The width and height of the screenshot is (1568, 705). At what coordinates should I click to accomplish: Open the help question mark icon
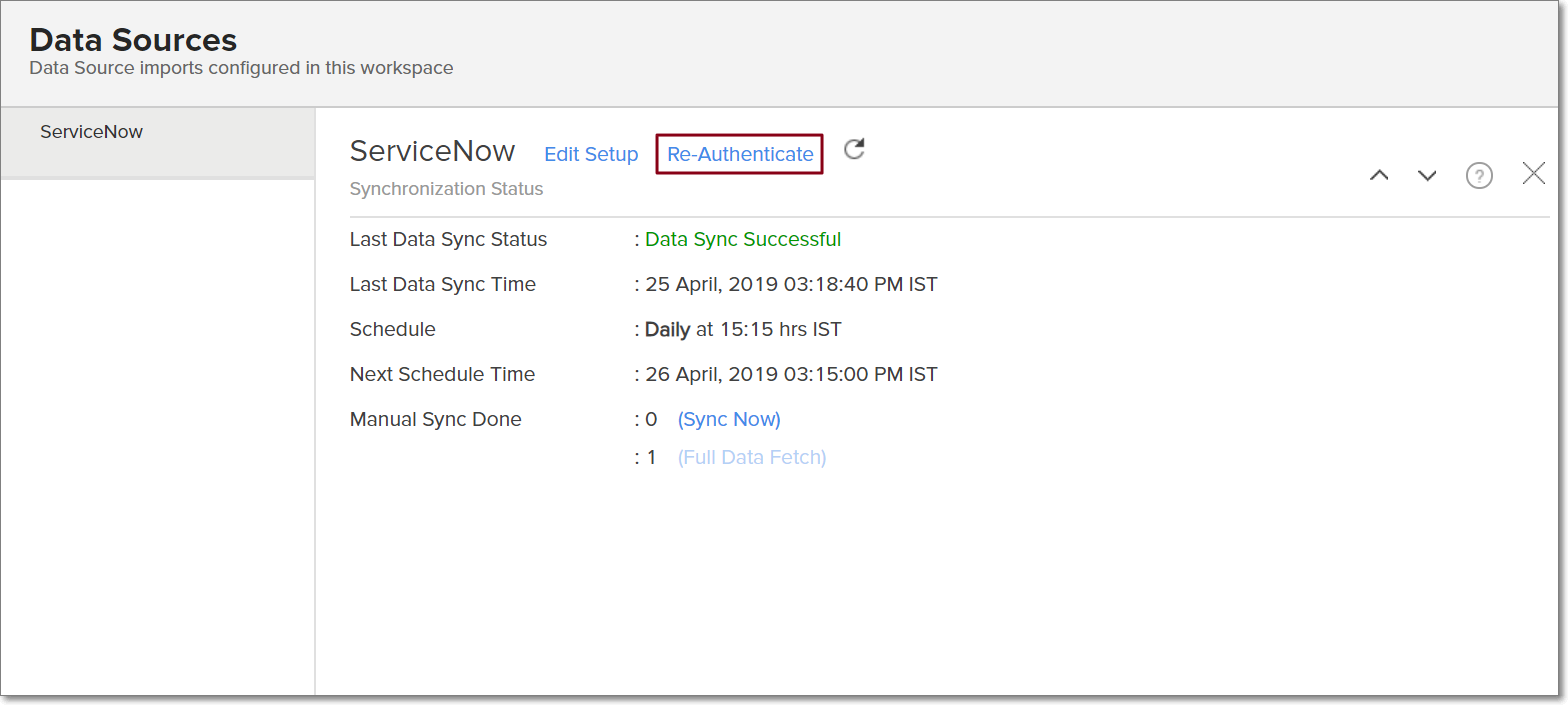[1479, 176]
